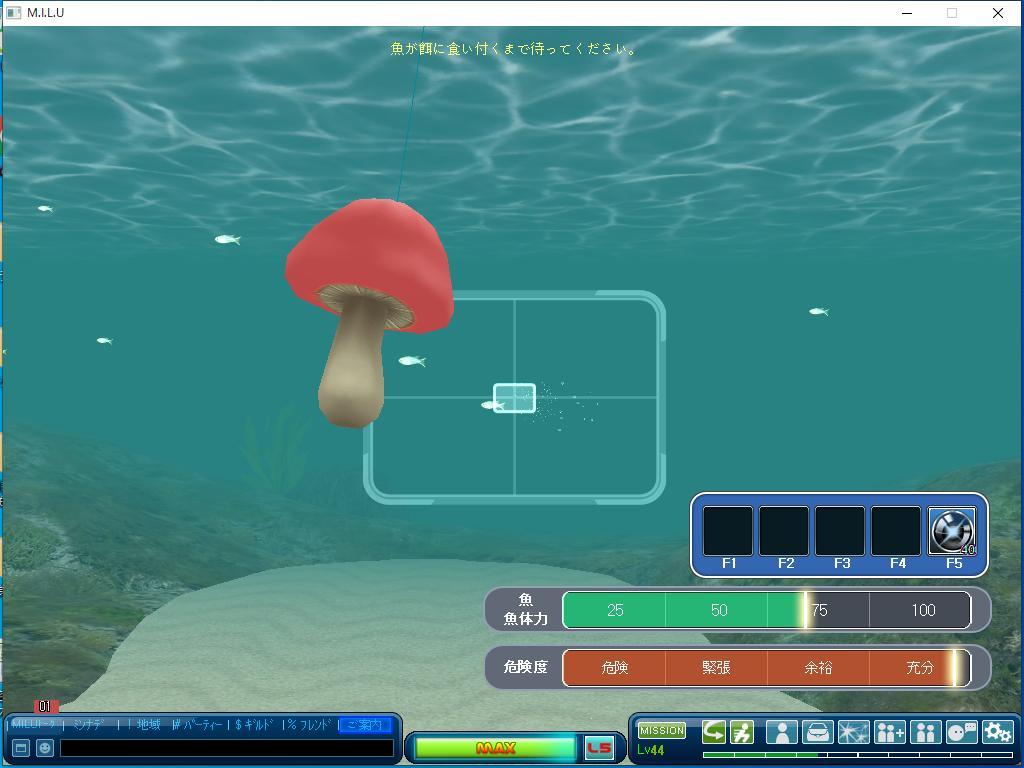1024x768 pixels.
Task: Open the emoticon smiley face button
Action: (x=45, y=748)
